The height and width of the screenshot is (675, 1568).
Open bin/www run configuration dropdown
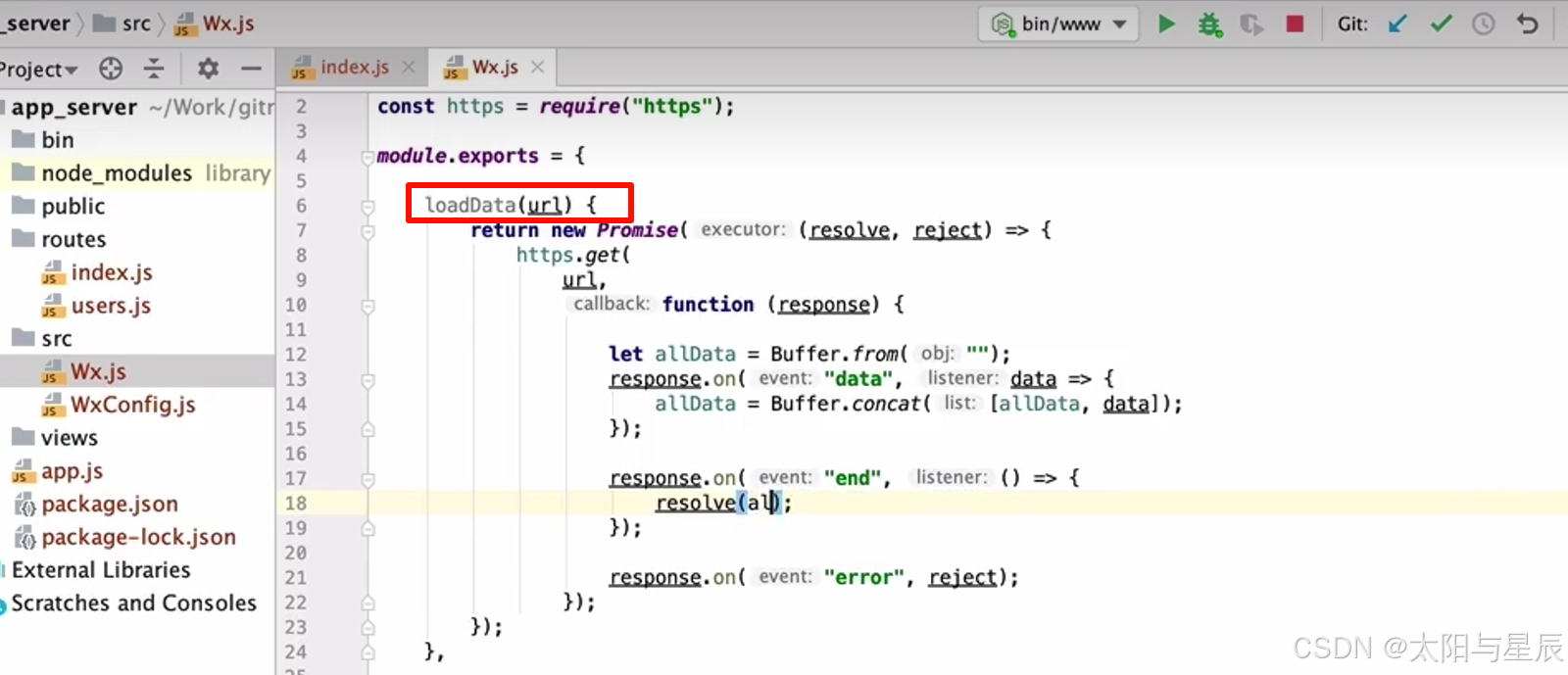point(1058,24)
